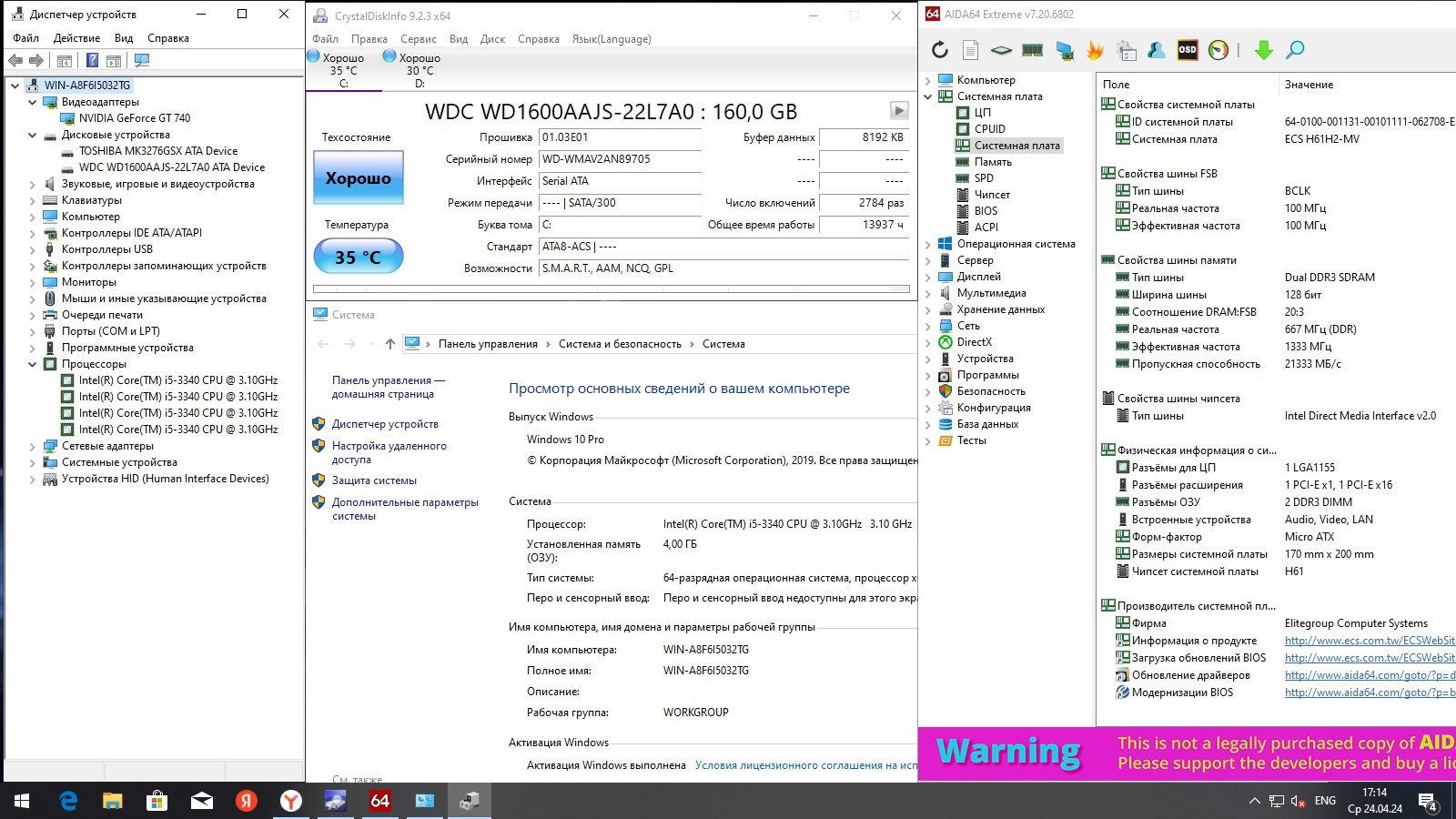
Task: Open File Explorer from the taskbar
Action: click(x=113, y=801)
